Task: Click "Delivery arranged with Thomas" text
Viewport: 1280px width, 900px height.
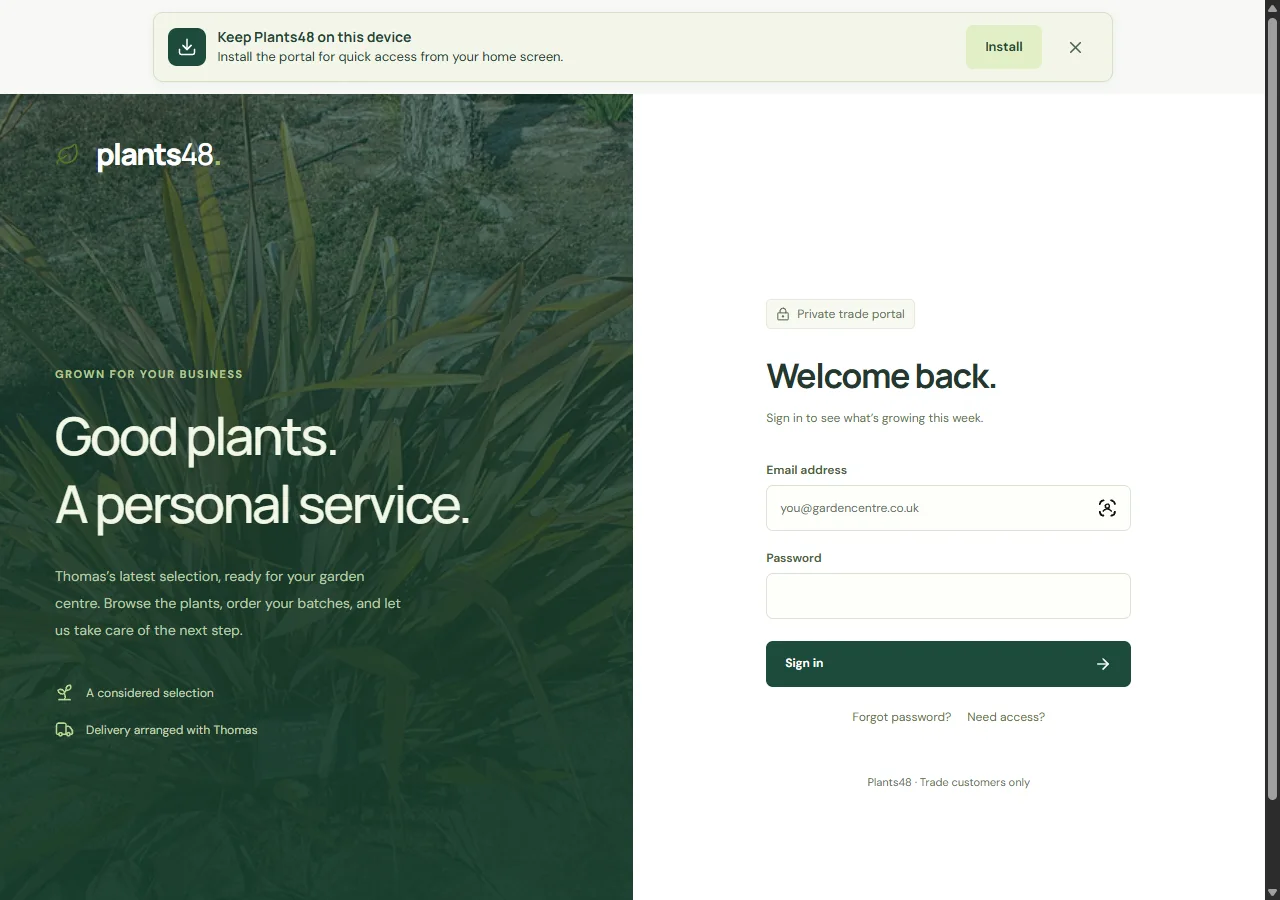Action: coord(172,730)
